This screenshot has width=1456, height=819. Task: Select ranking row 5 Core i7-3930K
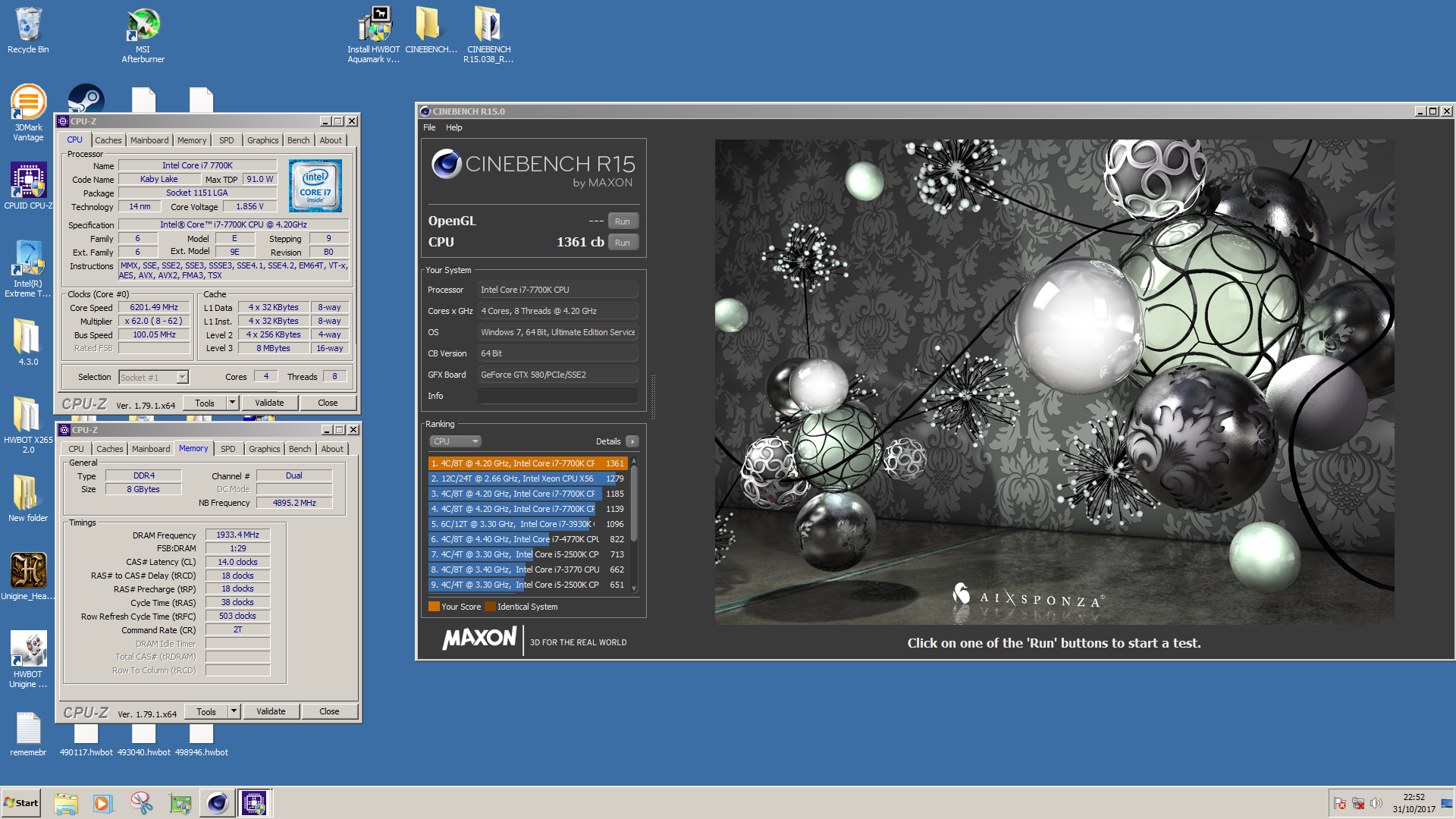coord(528,524)
